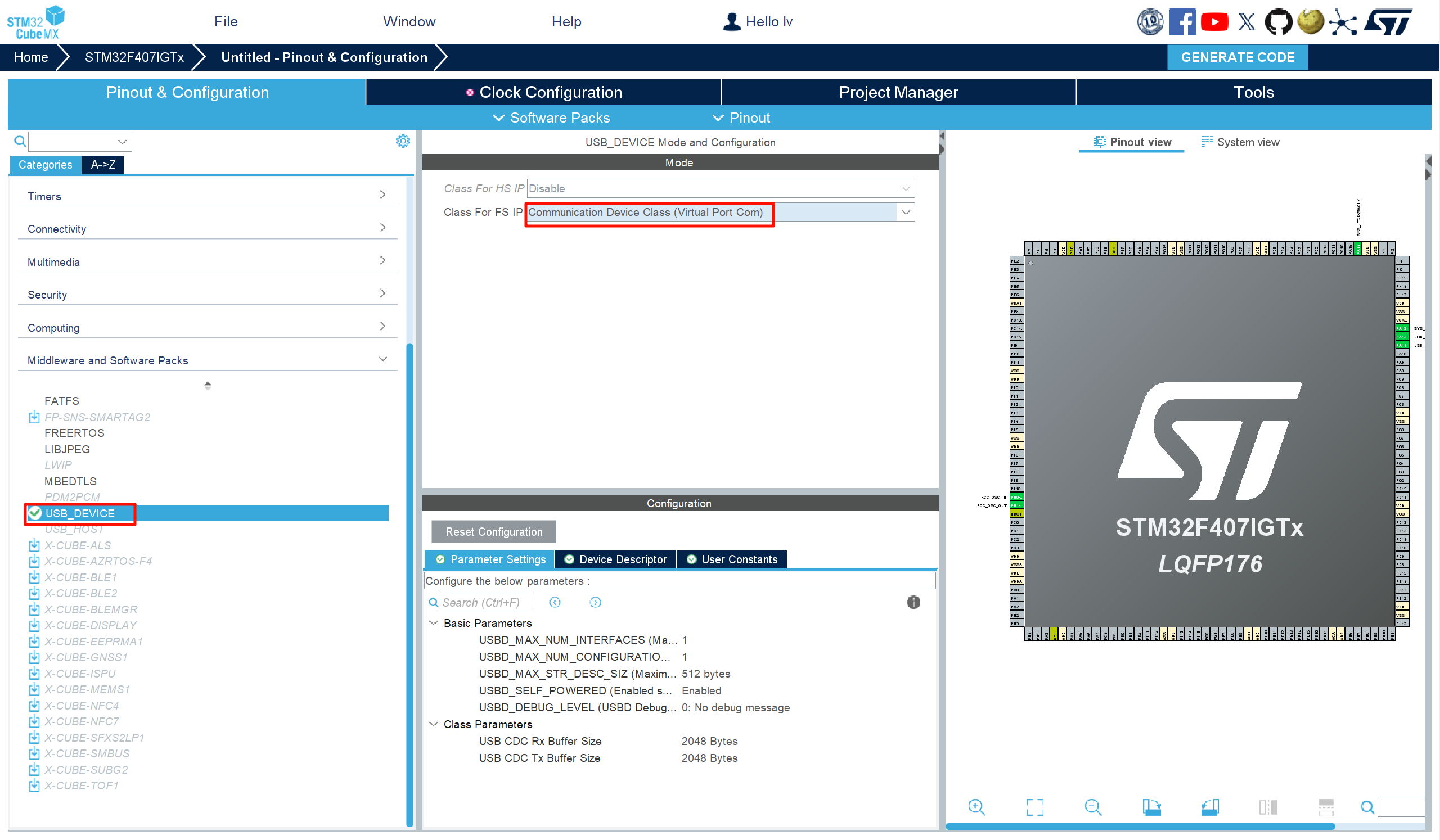This screenshot has width=1440, height=840.
Task: Switch to the Tools tab
Action: click(1254, 92)
